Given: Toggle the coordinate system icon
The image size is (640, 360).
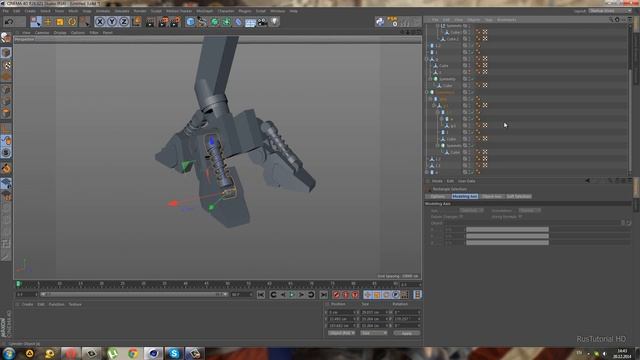Looking at the screenshot, I should point(137,22).
